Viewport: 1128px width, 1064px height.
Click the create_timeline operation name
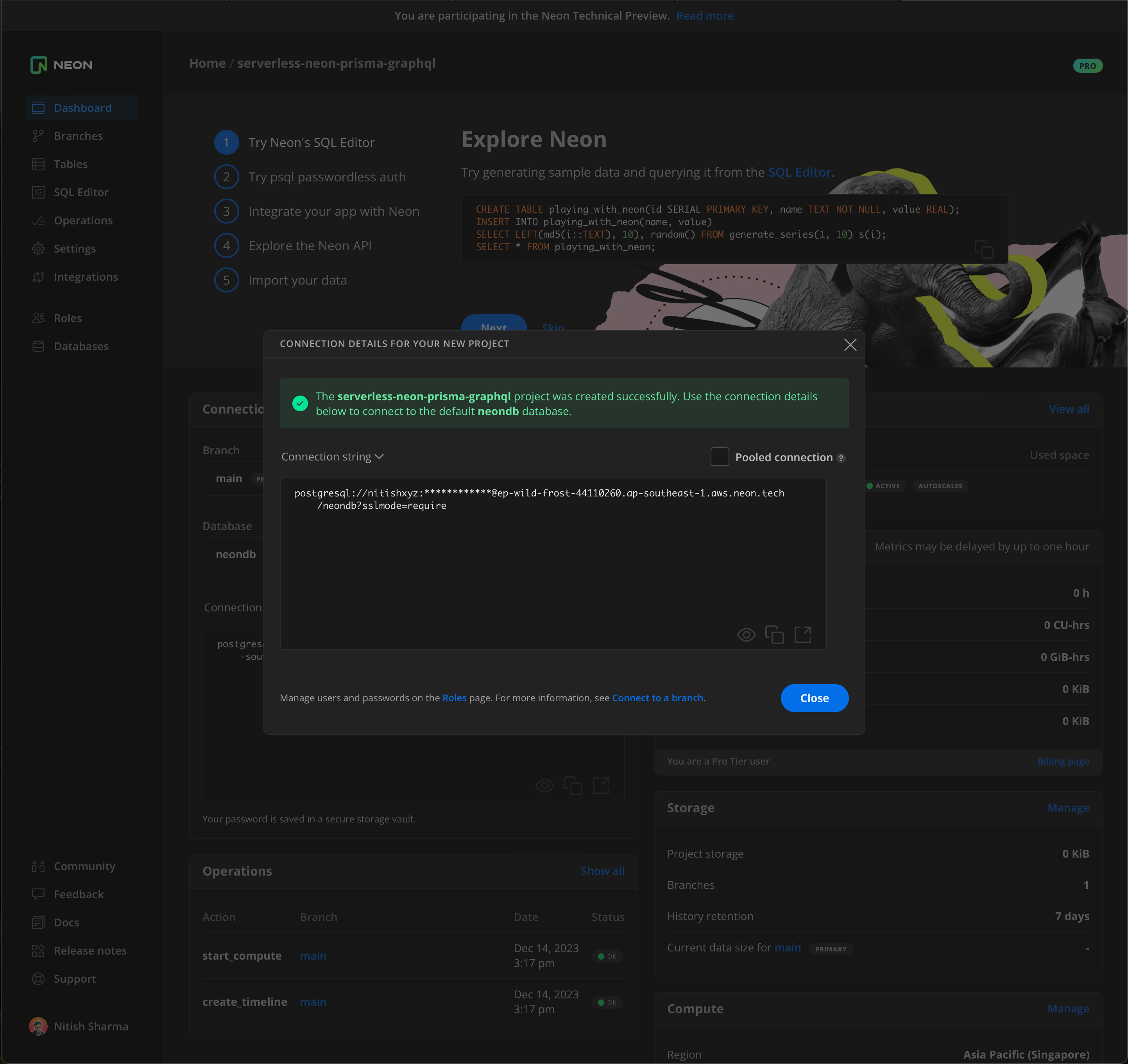click(245, 1002)
